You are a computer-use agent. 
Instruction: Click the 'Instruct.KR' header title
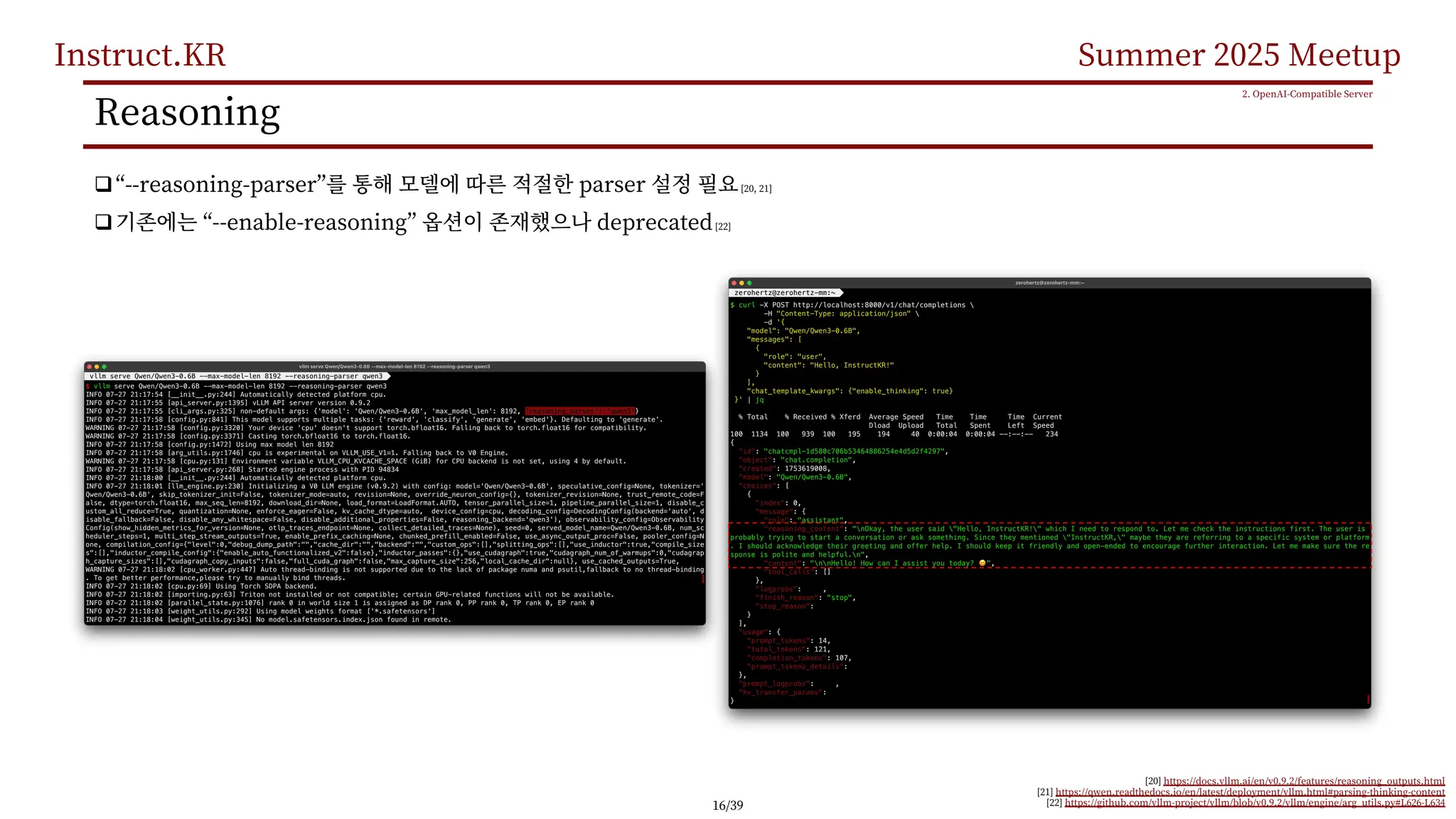[x=140, y=55]
